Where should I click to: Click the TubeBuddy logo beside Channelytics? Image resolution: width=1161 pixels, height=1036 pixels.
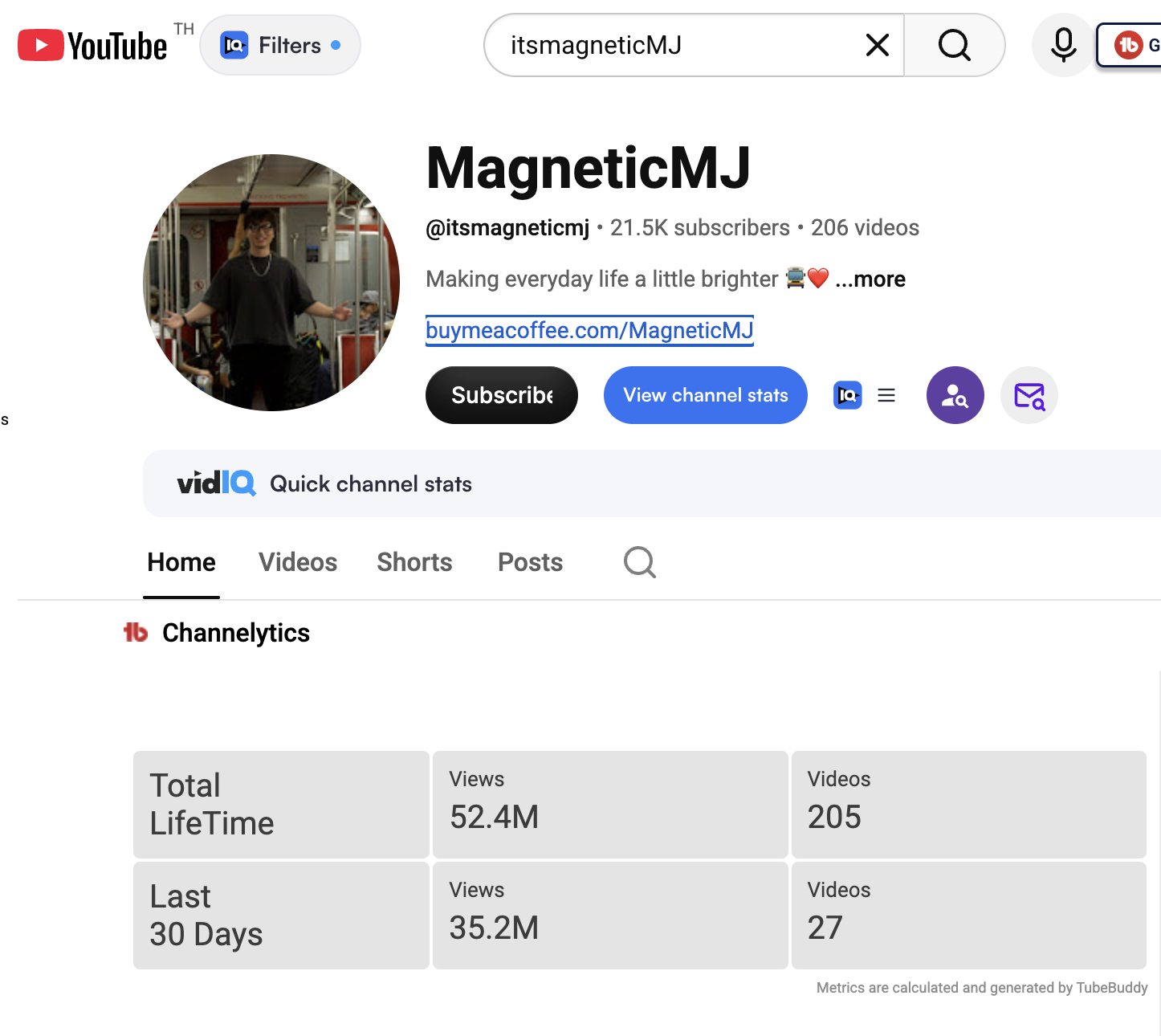click(x=136, y=633)
